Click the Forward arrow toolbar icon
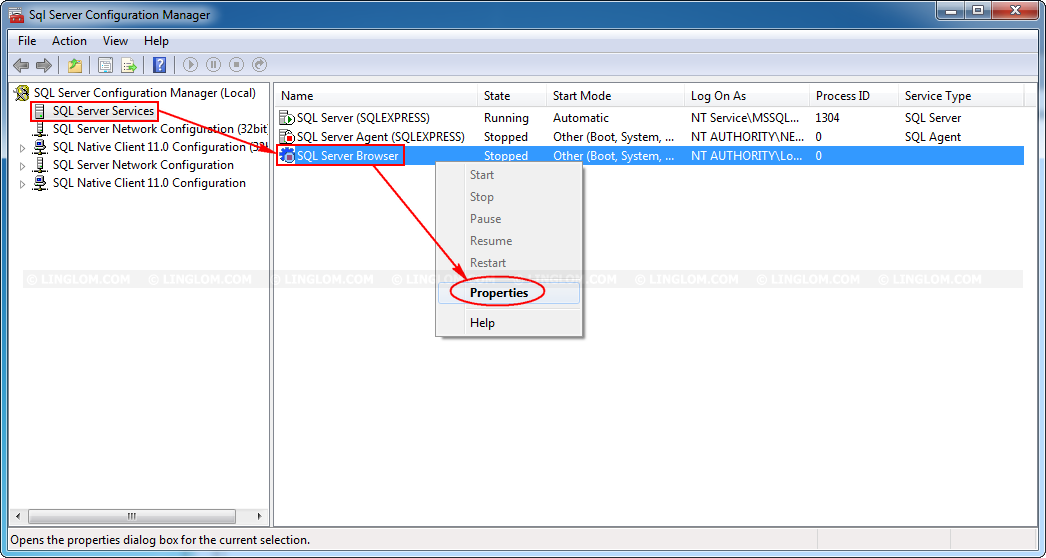The image size is (1046, 558). [44, 65]
